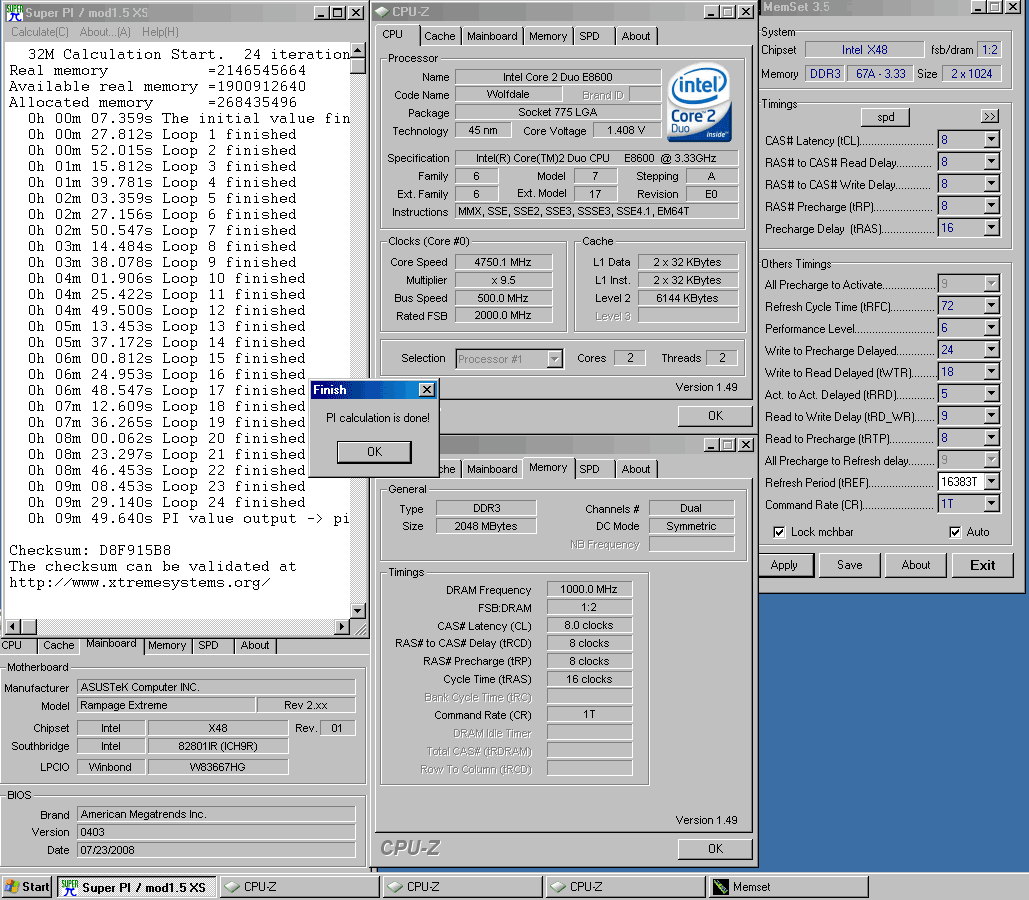Click the Core Speed 4750.1 MHz field
This screenshot has height=900, width=1029.
[x=503, y=262]
